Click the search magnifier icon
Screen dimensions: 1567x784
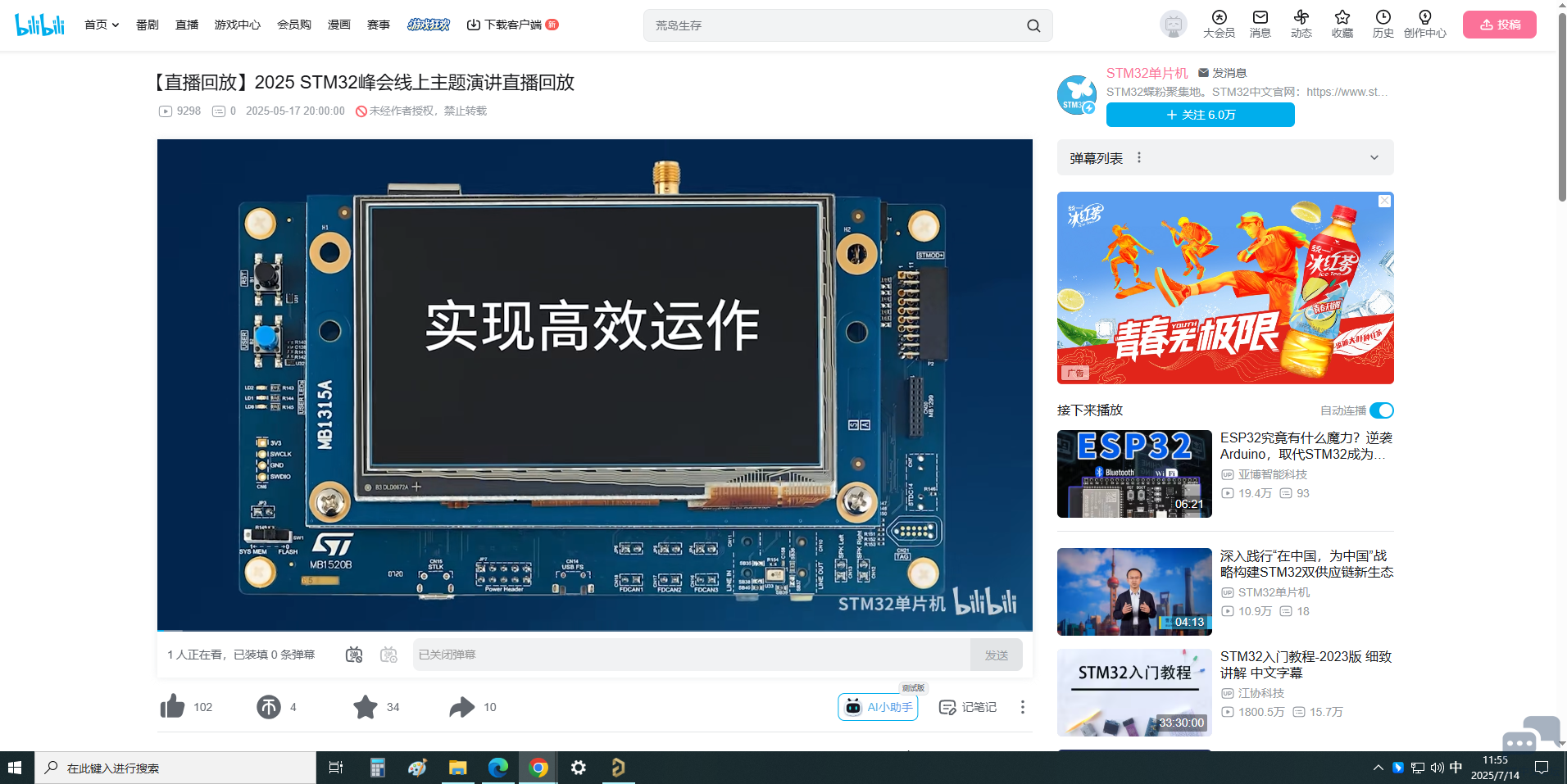point(1033,25)
